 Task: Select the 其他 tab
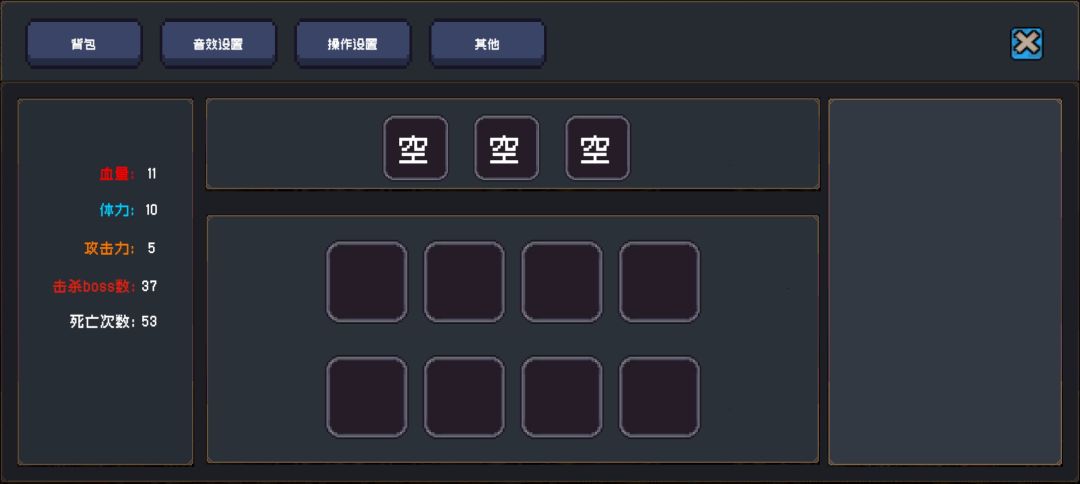point(487,44)
